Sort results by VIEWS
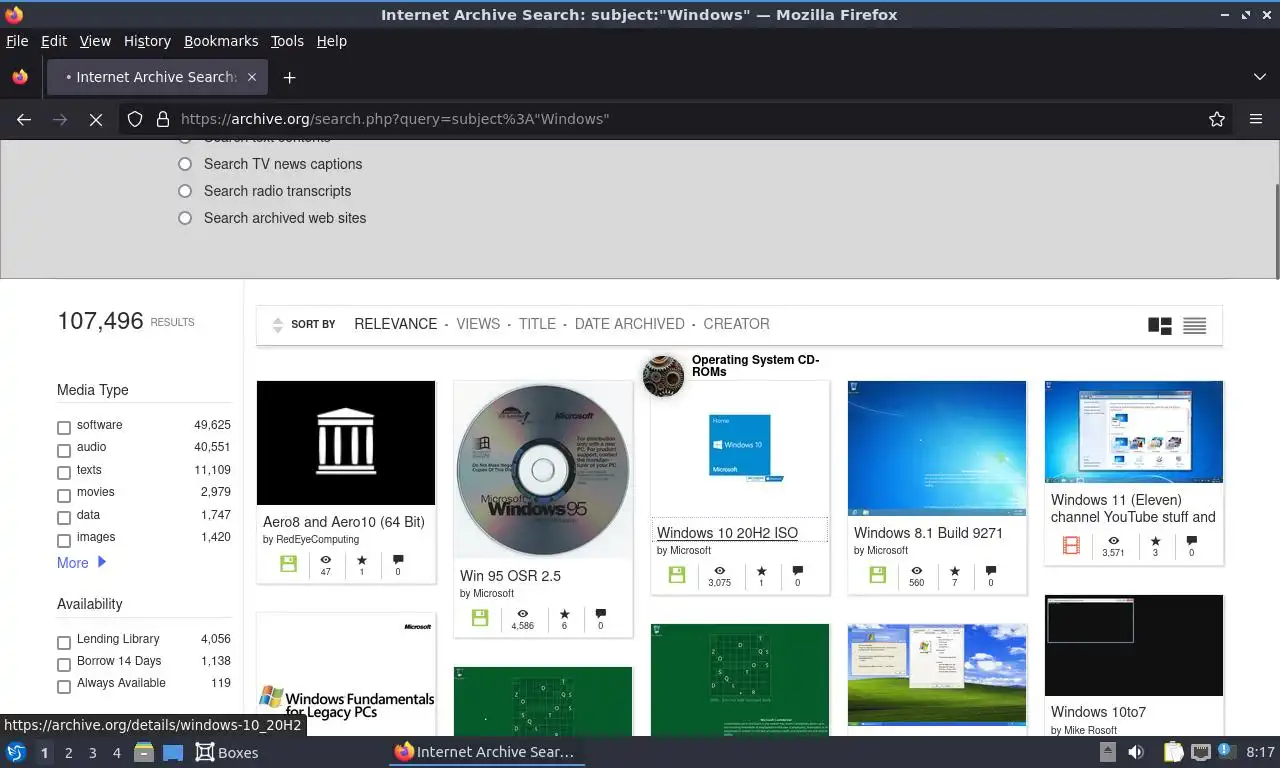1280x768 pixels. tap(478, 324)
